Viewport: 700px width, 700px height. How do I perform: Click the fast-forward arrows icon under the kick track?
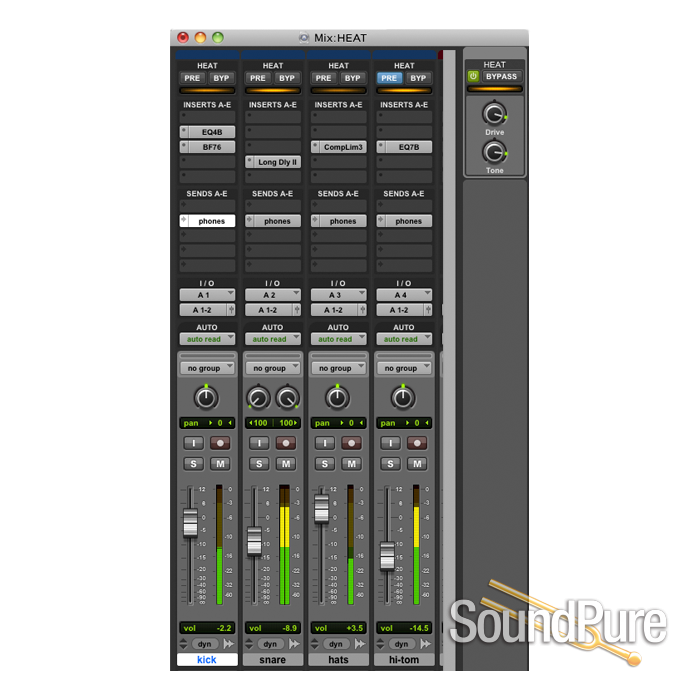click(229, 644)
